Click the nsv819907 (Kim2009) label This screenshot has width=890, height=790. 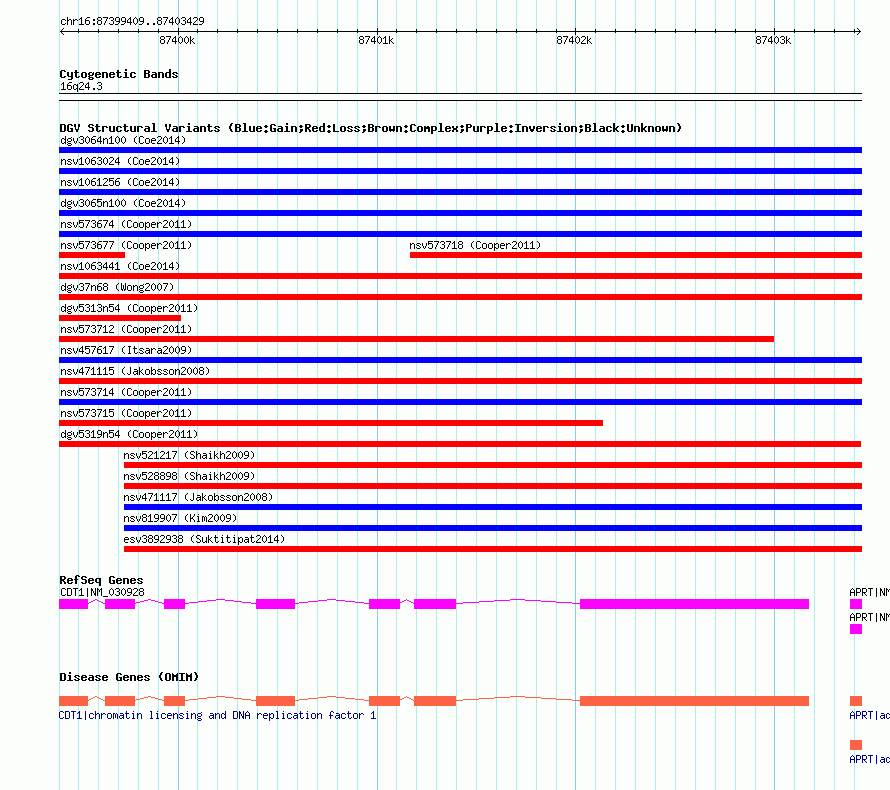[180, 518]
